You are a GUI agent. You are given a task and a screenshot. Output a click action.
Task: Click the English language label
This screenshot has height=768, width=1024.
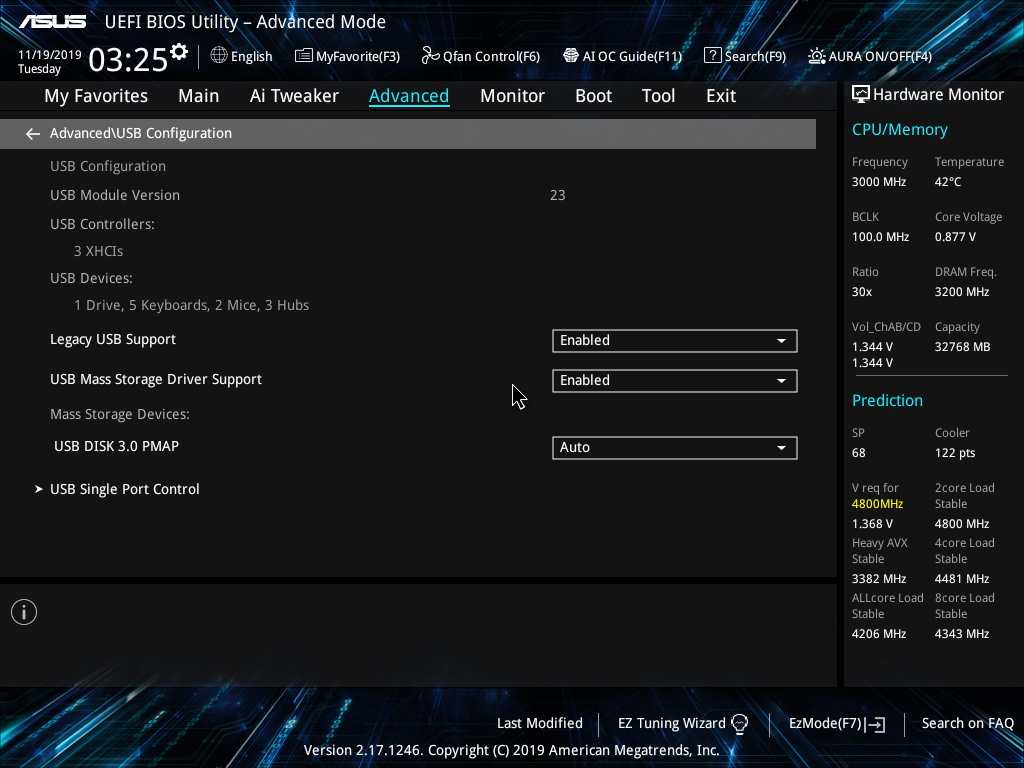pyautogui.click(x=251, y=57)
